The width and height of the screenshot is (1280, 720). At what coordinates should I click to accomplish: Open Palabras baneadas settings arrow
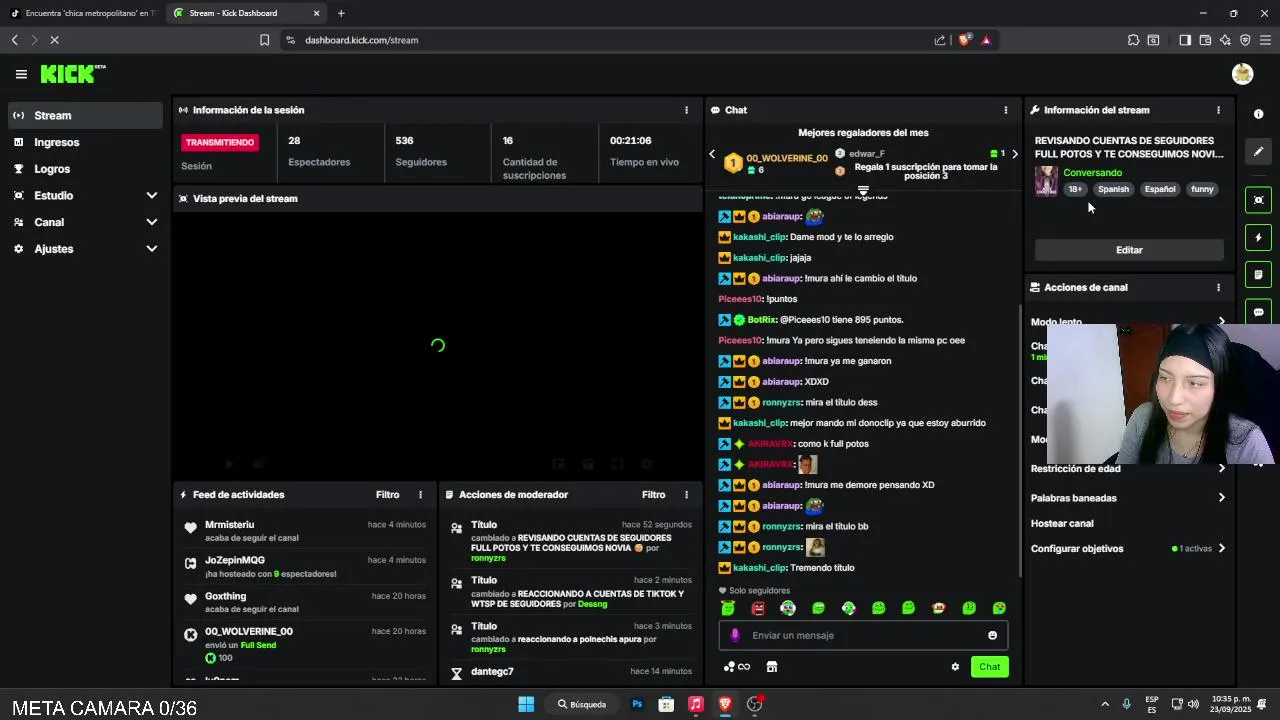(x=1221, y=497)
